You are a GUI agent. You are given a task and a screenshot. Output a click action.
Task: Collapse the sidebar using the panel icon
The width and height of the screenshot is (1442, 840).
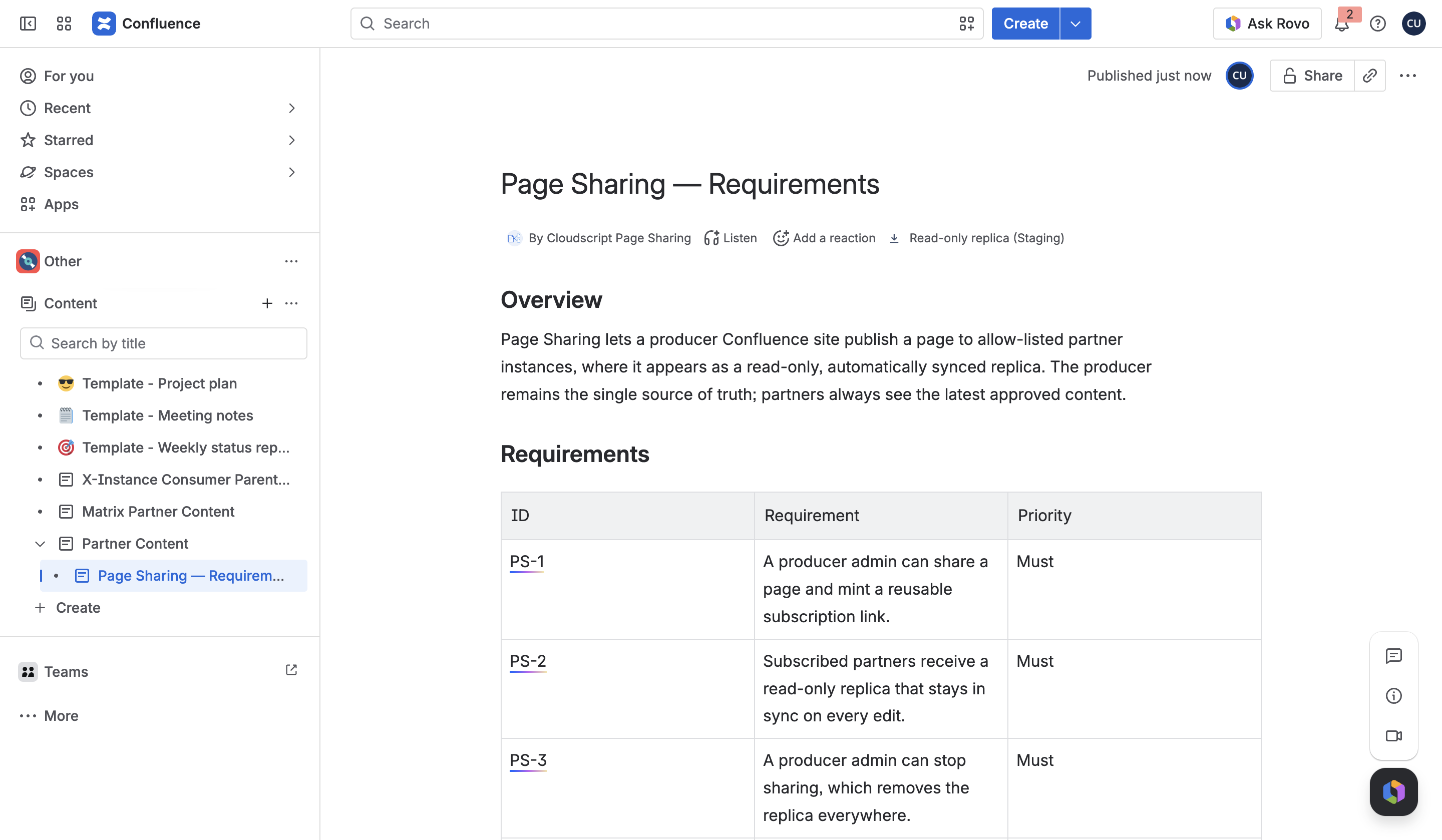pos(28,24)
